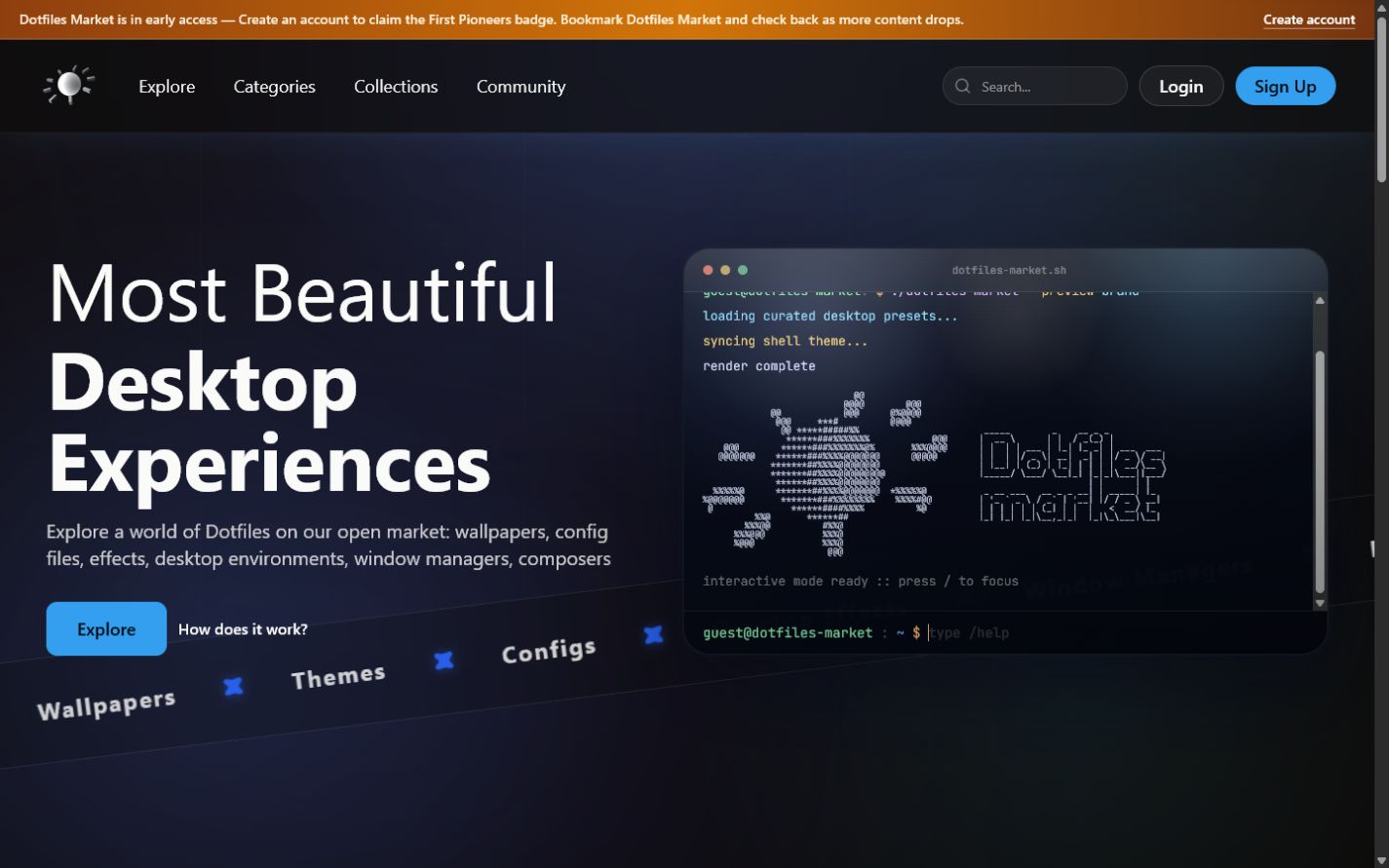This screenshot has height=868, width=1389.
Task: Click 'syncing shell theme...' line
Action: (785, 341)
